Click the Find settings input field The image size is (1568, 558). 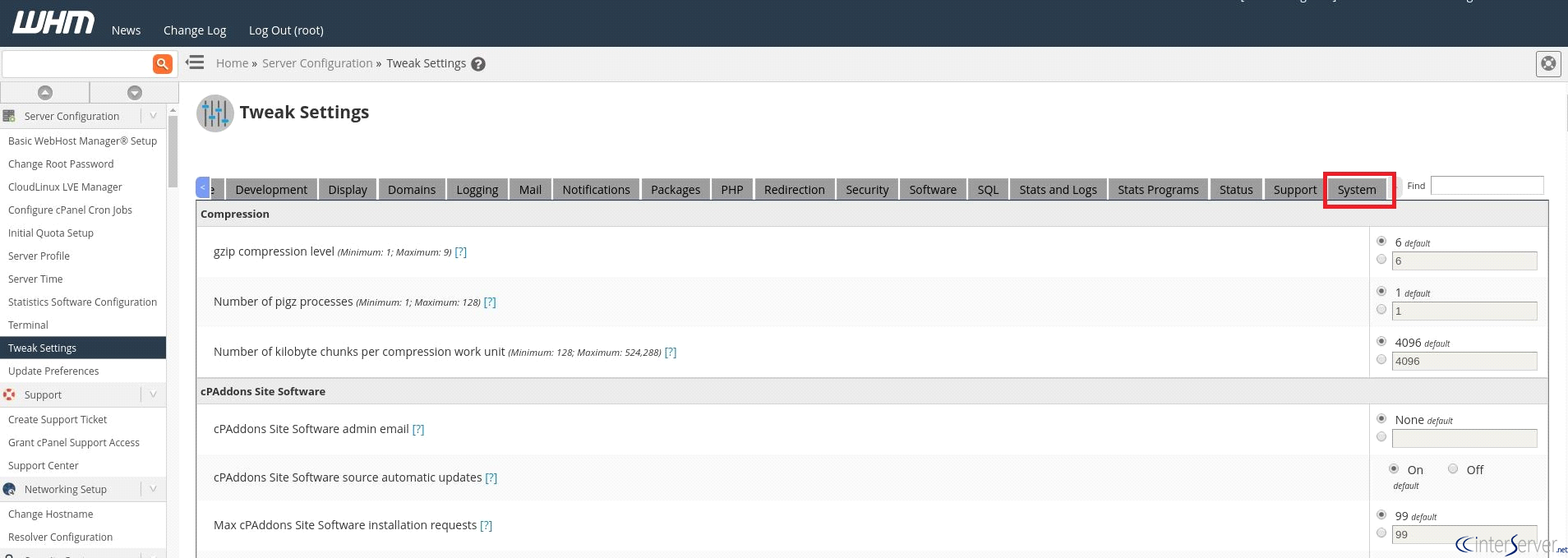coord(1487,186)
